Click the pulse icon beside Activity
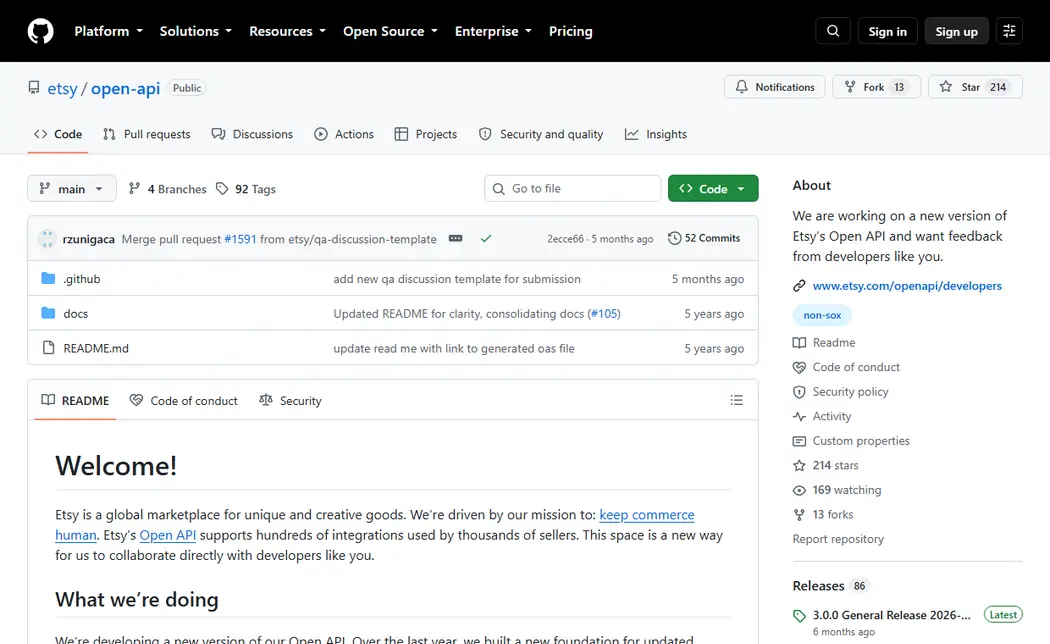Image resolution: width=1050 pixels, height=644 pixels. [x=799, y=416]
